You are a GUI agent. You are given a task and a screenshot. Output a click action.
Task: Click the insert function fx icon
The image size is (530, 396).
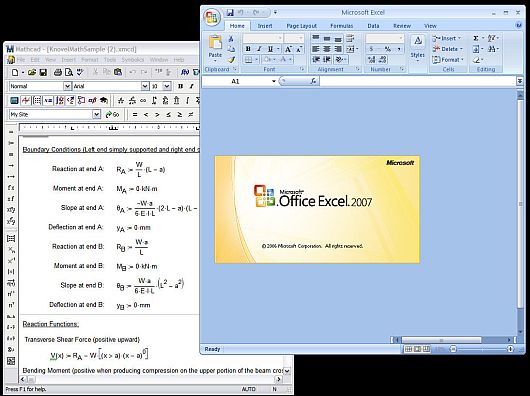pos(313,81)
